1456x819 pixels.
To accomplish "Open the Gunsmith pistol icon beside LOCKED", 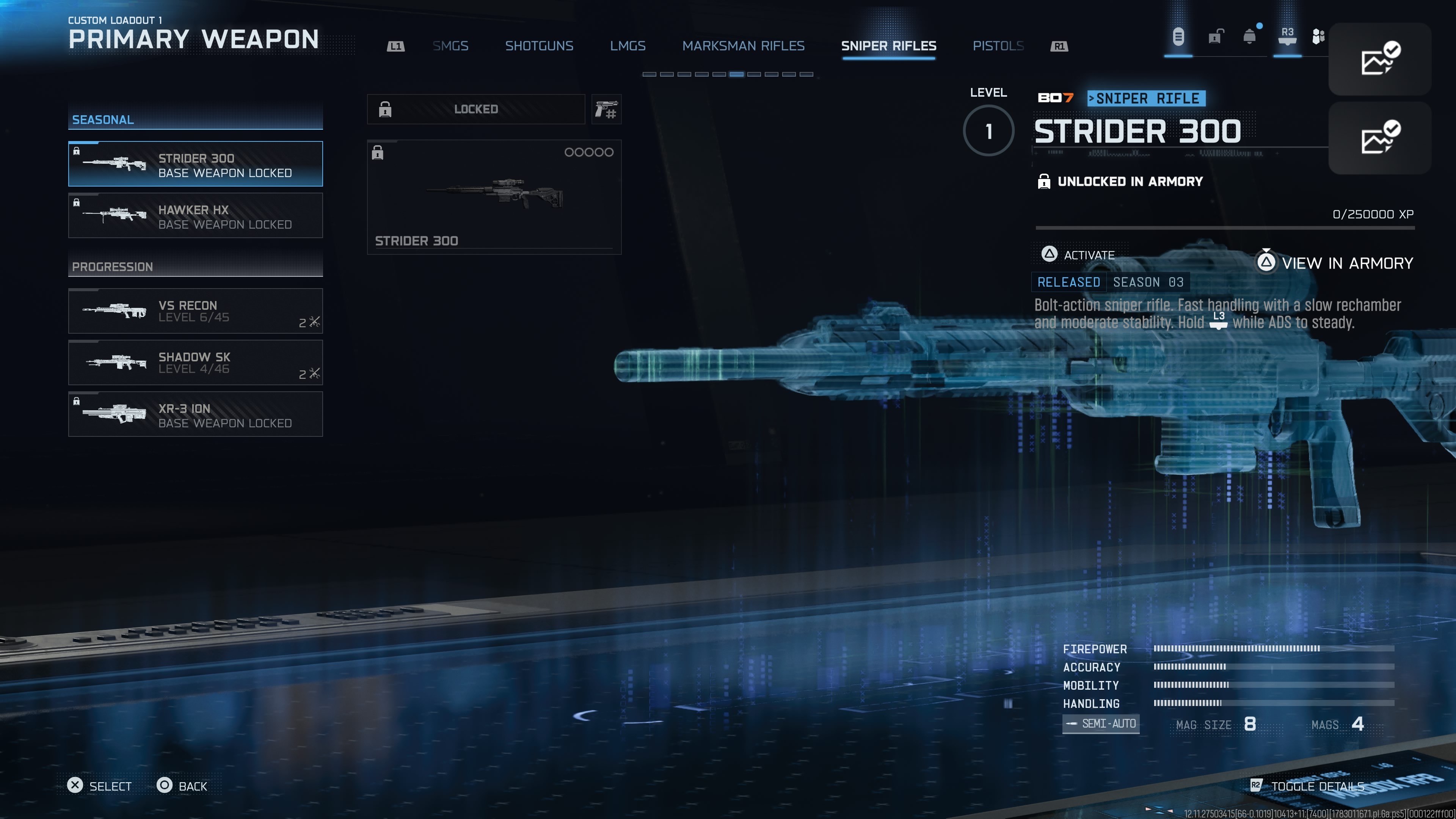I will (x=606, y=109).
